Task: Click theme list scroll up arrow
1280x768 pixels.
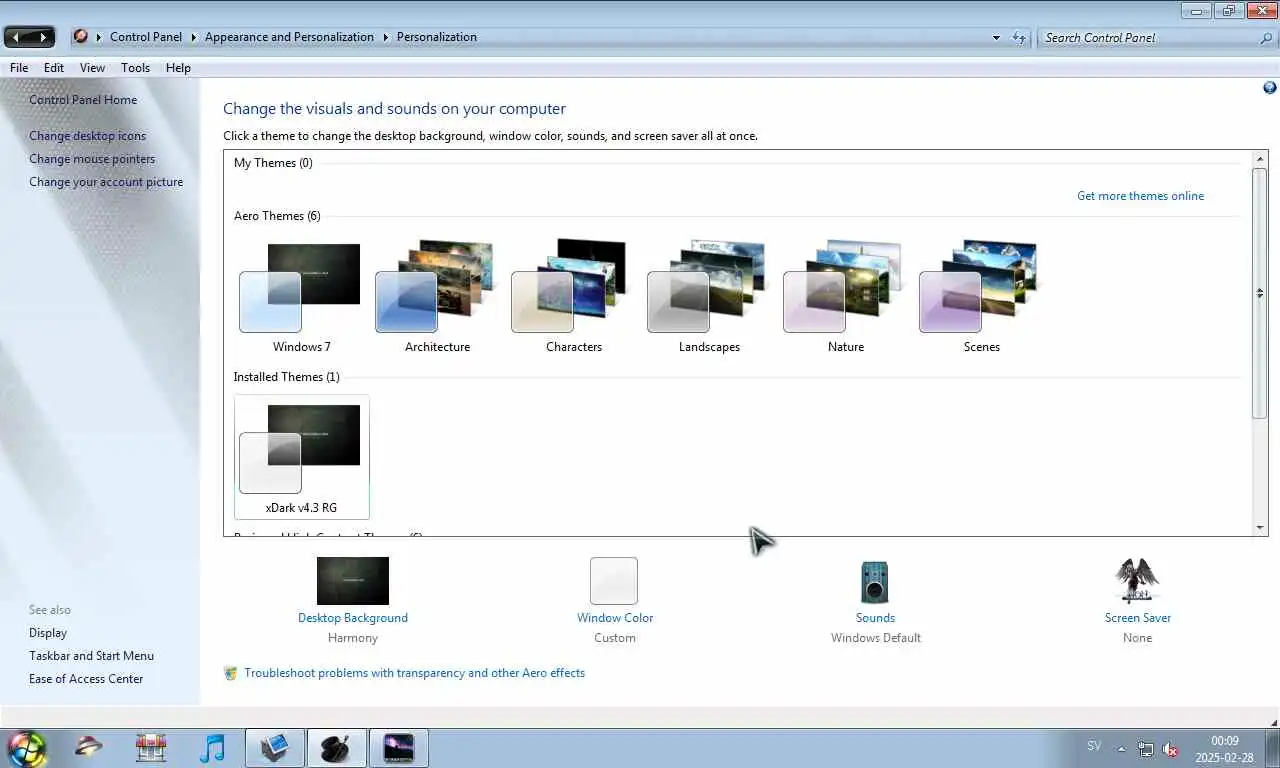Action: click(1260, 159)
